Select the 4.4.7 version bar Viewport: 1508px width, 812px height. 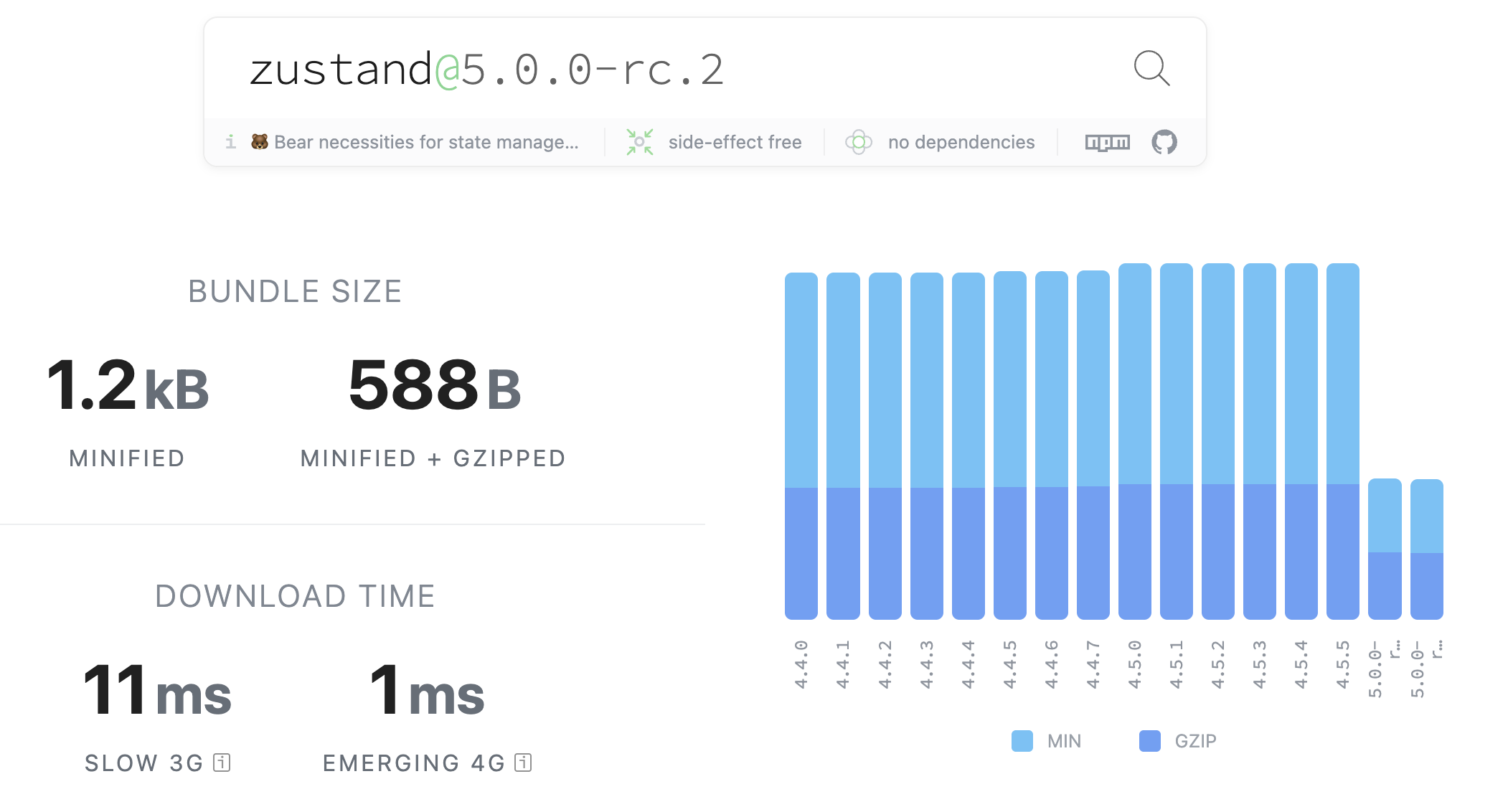[1093, 445]
